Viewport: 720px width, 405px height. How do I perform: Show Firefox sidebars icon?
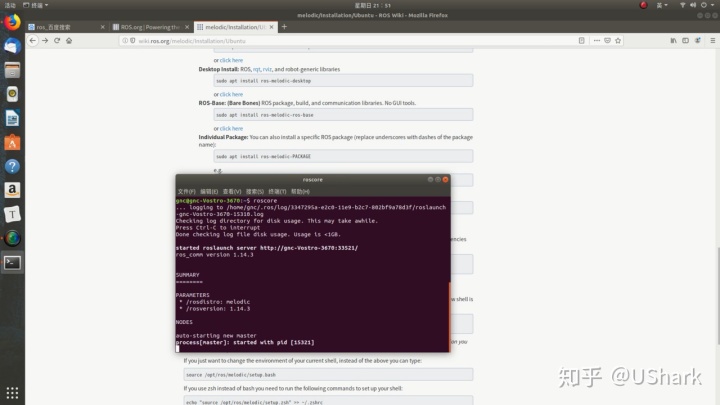point(686,40)
